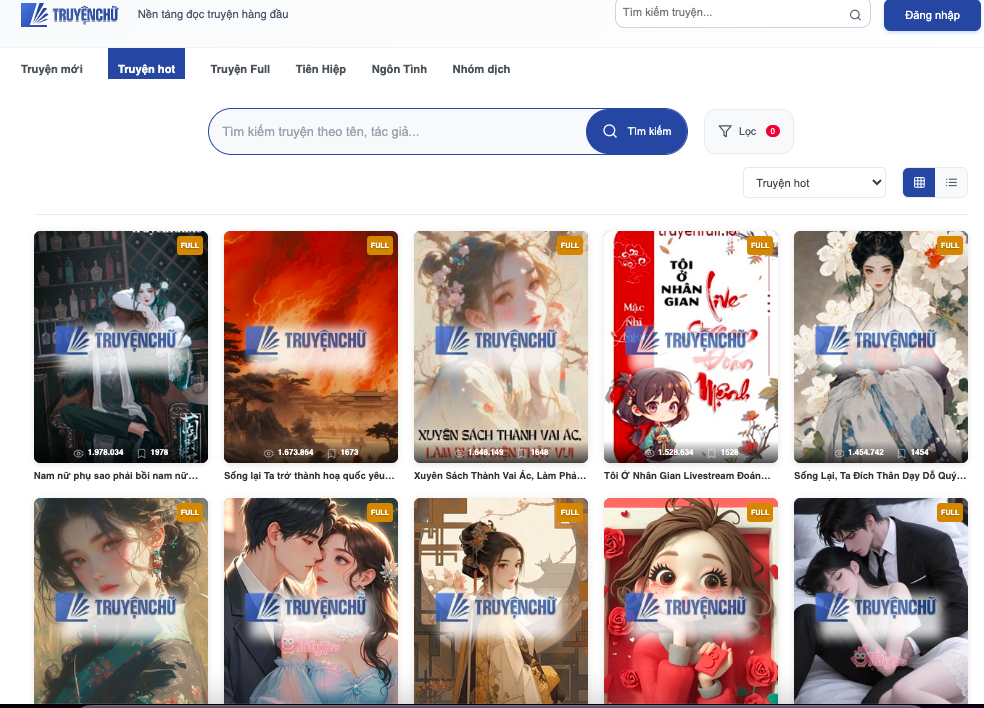
Task: Click the FULL badge on fifth story cover
Action: click(x=949, y=245)
